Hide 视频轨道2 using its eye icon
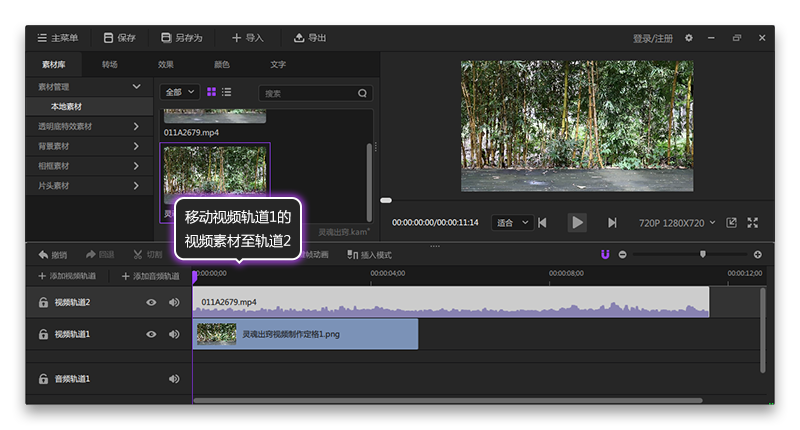The image size is (800, 430). pyautogui.click(x=151, y=302)
